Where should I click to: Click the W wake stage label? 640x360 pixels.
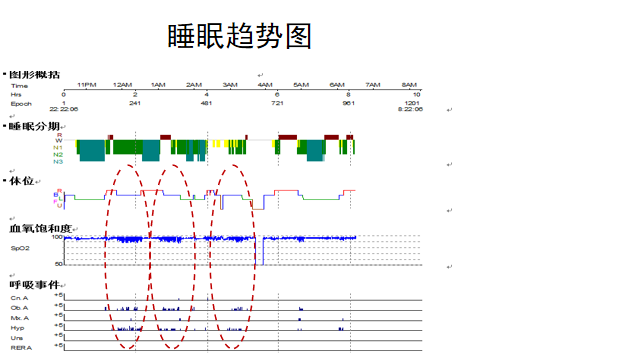[x=59, y=140]
